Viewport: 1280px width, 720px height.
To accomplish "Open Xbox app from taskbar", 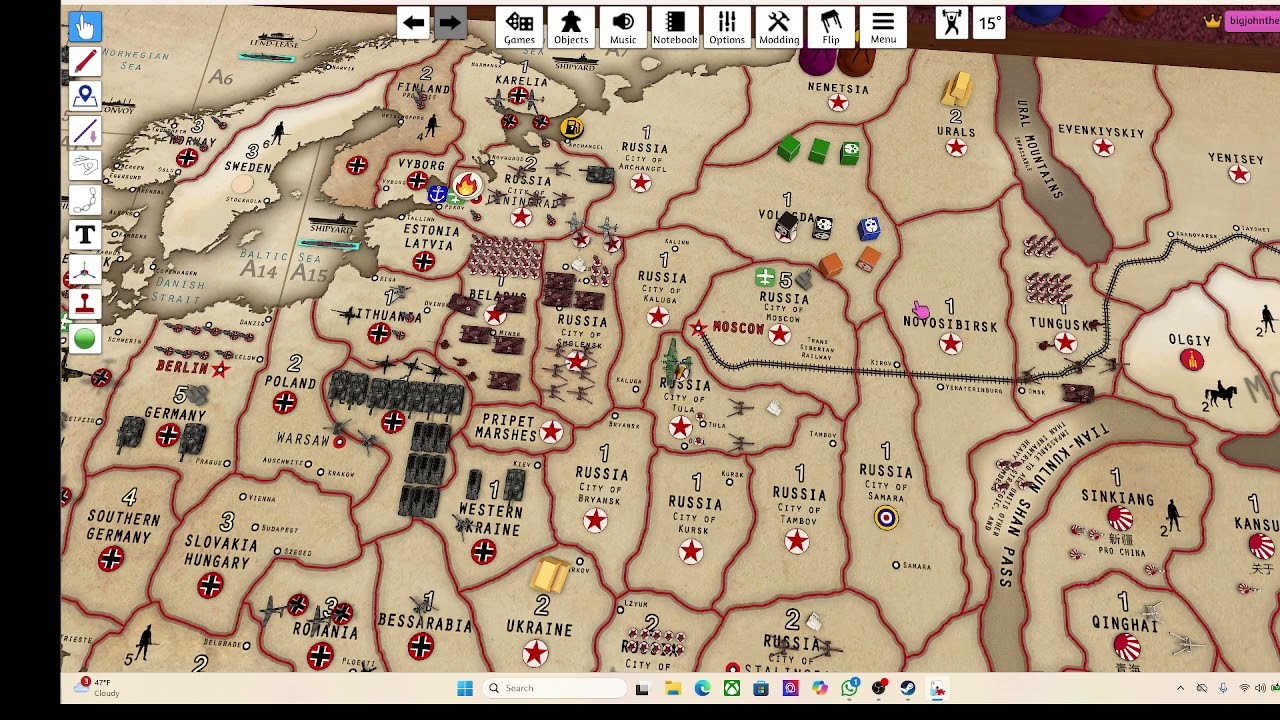I will pos(732,688).
